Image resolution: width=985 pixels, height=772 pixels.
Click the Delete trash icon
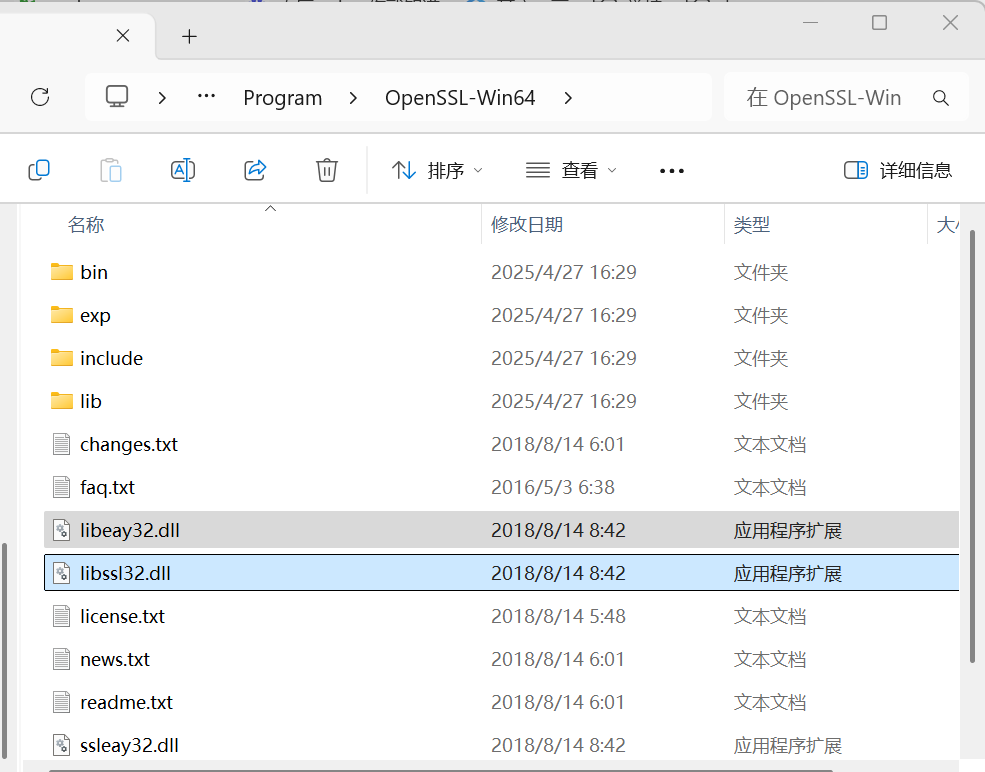tap(327, 170)
